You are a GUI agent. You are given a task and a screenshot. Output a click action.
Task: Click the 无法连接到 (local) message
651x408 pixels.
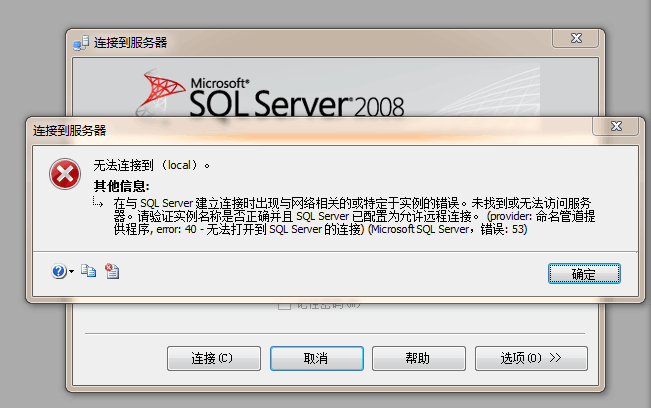click(152, 165)
